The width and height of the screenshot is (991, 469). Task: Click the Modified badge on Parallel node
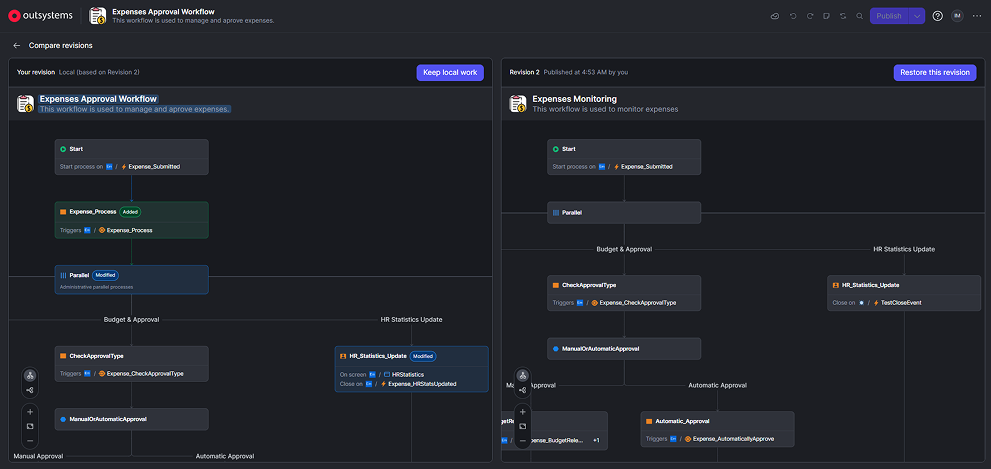105,275
